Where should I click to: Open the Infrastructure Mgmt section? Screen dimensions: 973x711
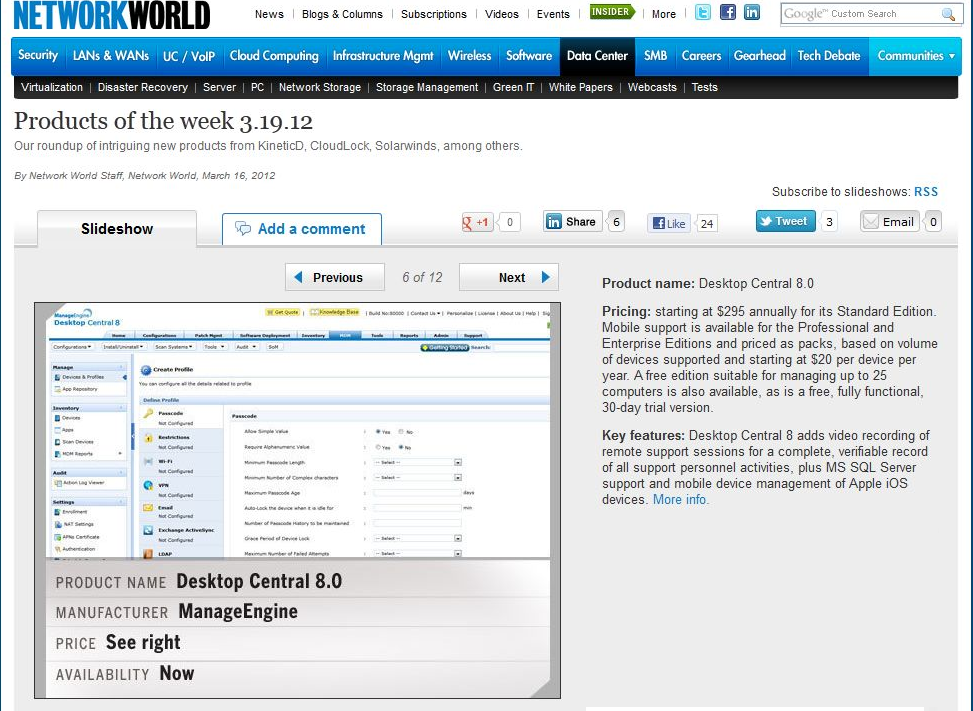(383, 56)
